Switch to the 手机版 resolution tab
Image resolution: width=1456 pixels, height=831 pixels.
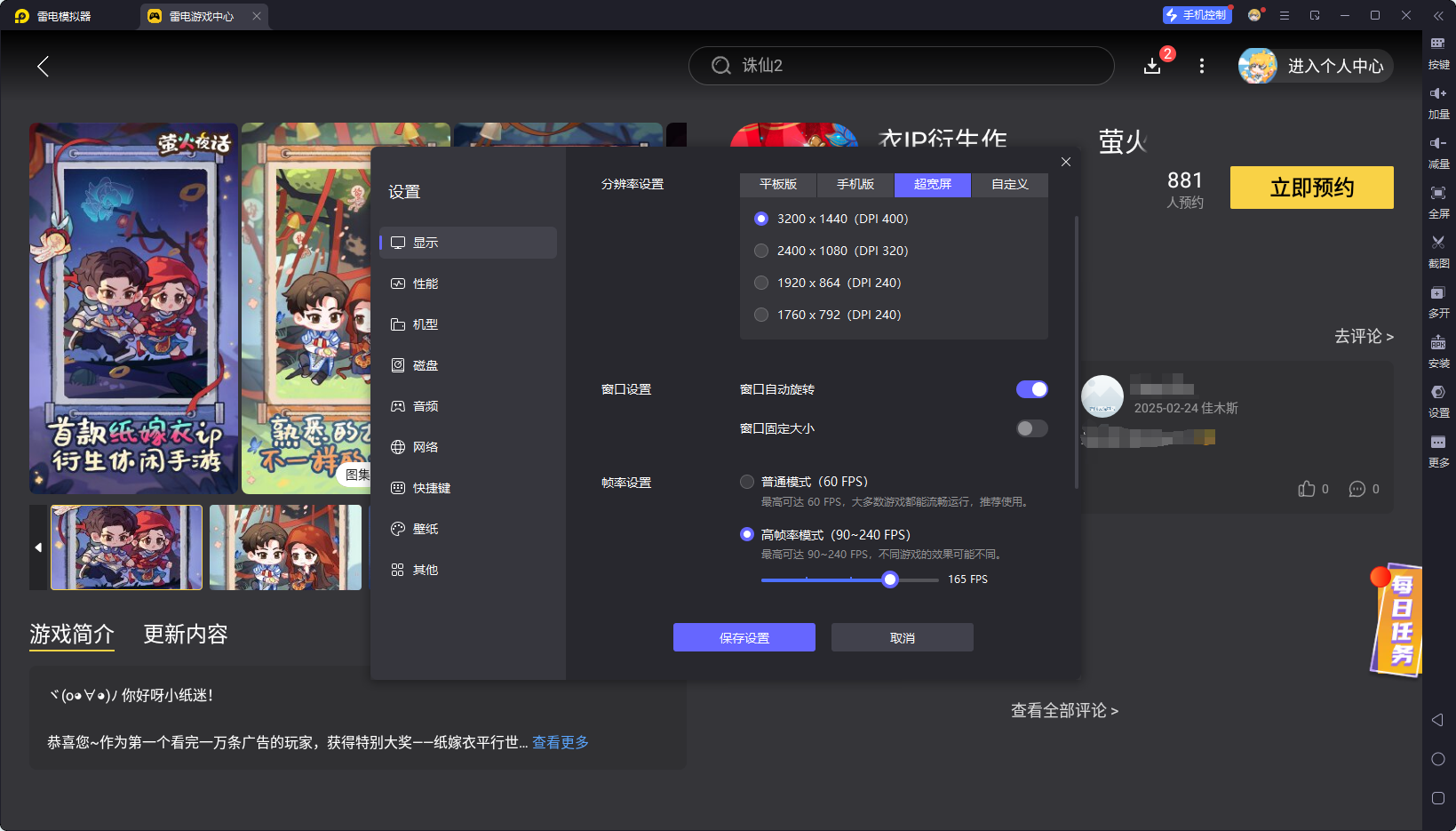[x=854, y=184]
